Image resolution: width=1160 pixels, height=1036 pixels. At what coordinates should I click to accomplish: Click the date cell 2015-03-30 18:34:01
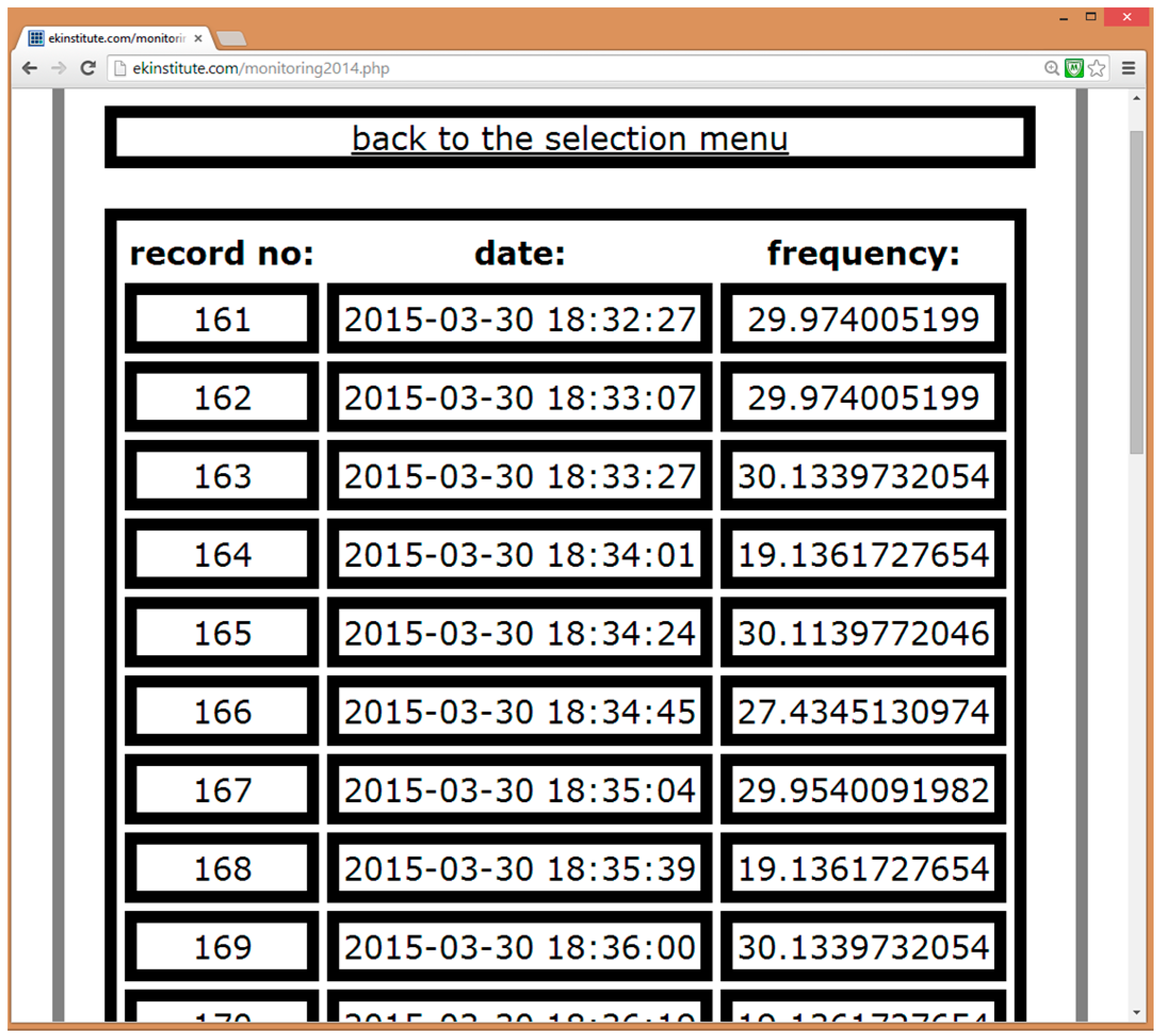pos(519,554)
